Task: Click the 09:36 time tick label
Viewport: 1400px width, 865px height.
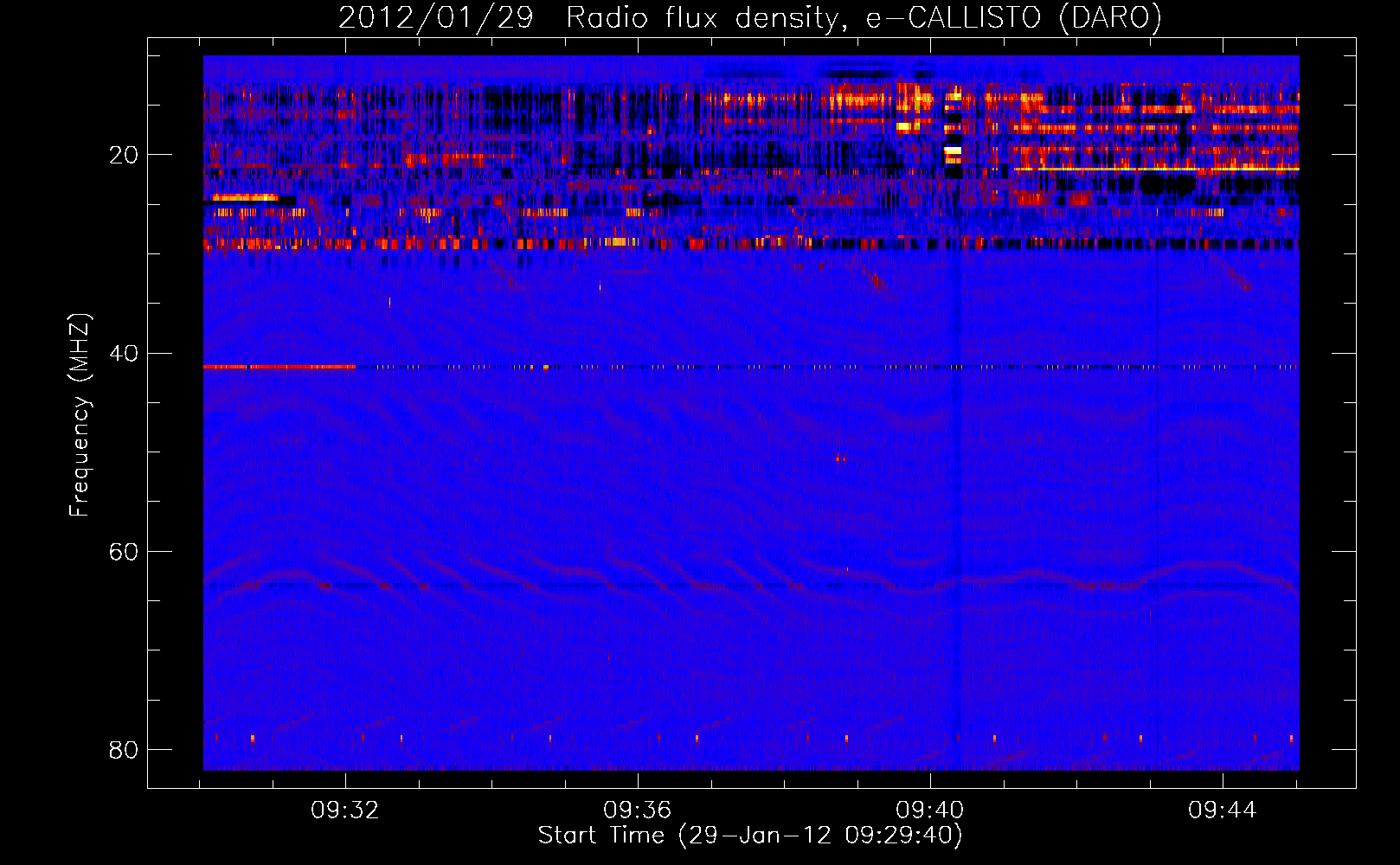Action: point(638,811)
